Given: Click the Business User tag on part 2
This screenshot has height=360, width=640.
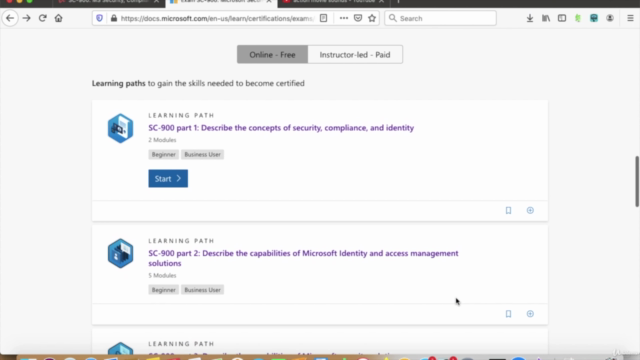Looking at the screenshot, I should tap(202, 290).
